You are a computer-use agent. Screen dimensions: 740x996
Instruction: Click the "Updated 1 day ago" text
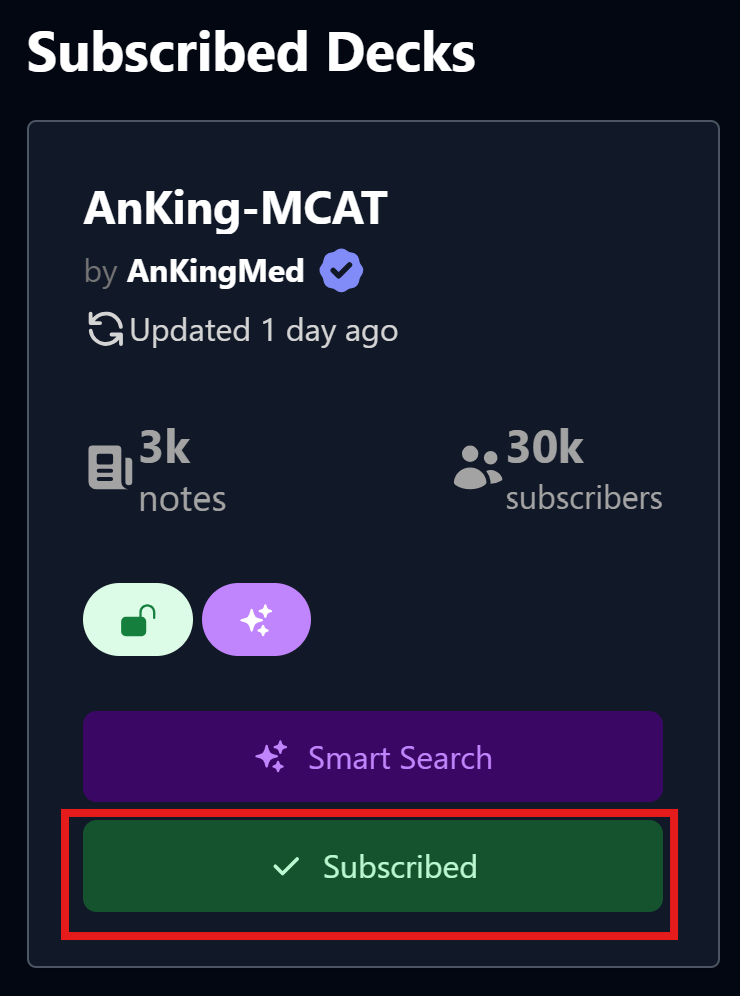[264, 330]
